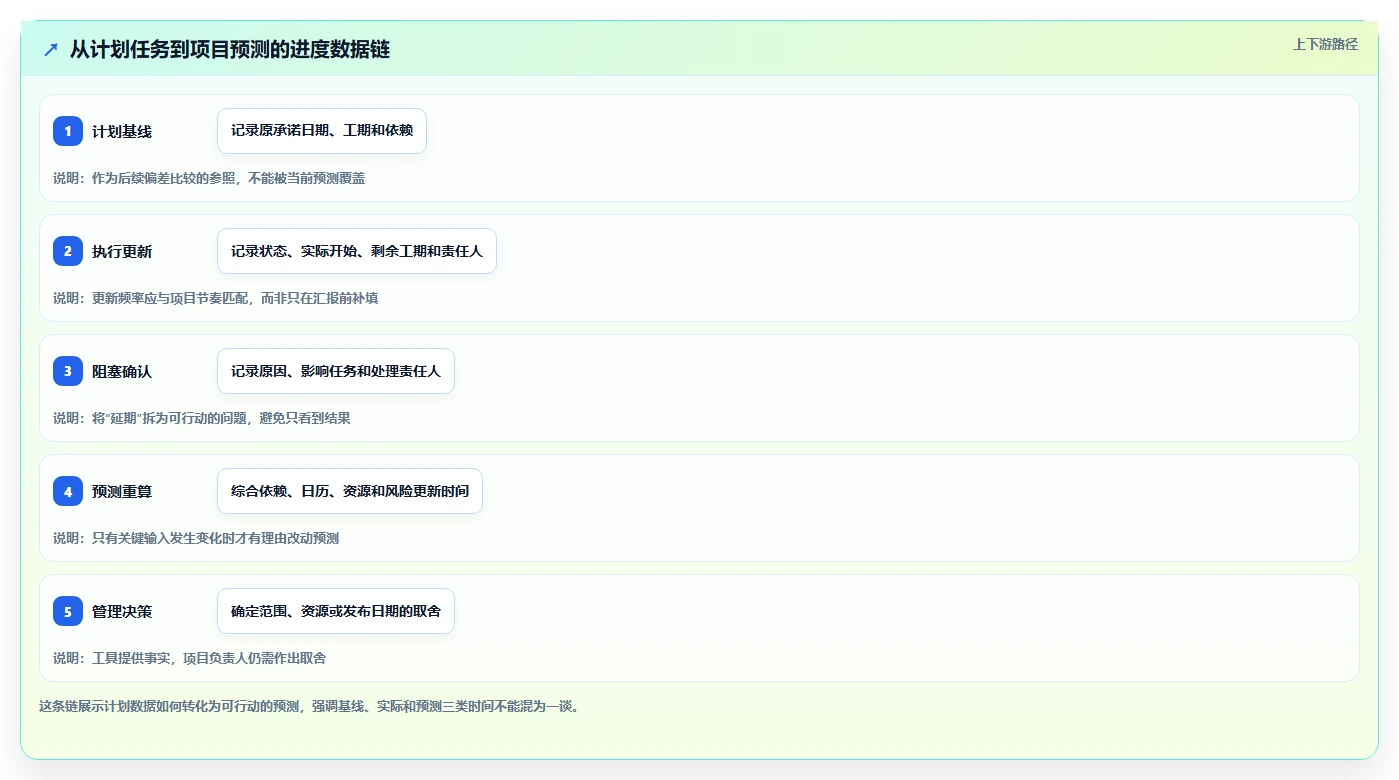
Task: Click the arrow icon beside the title
Action: (x=51, y=49)
